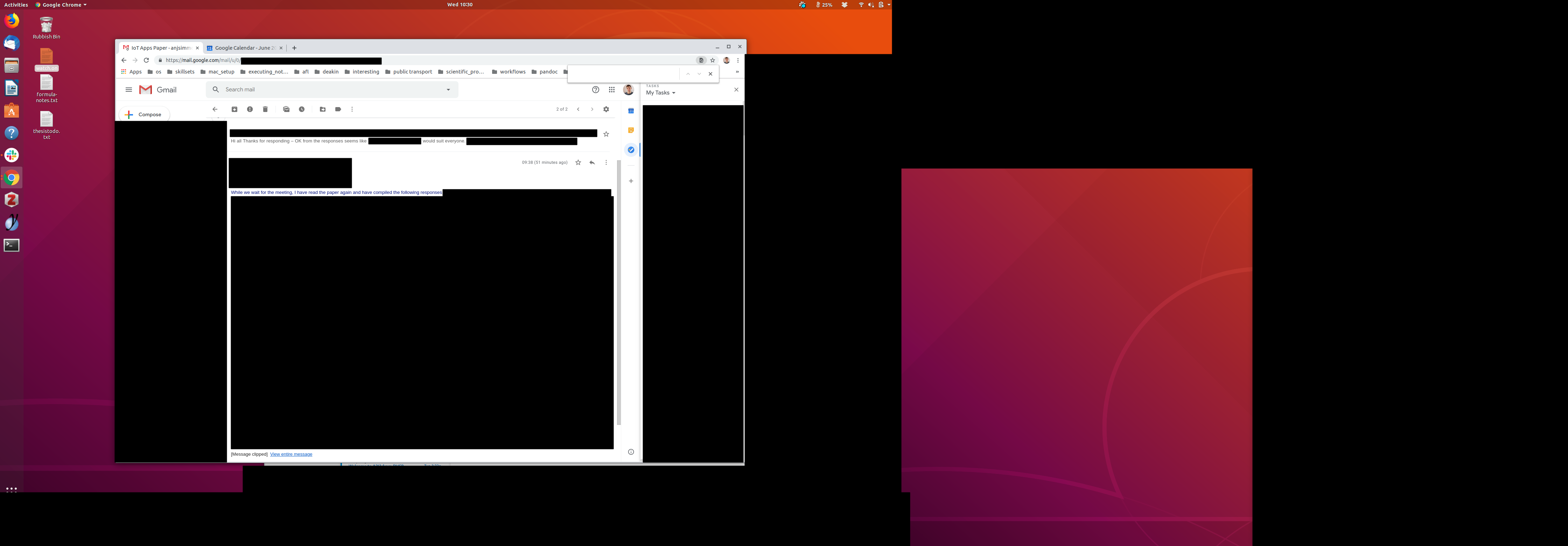Star the 09:38 message
The image size is (1568, 546).
point(578,162)
